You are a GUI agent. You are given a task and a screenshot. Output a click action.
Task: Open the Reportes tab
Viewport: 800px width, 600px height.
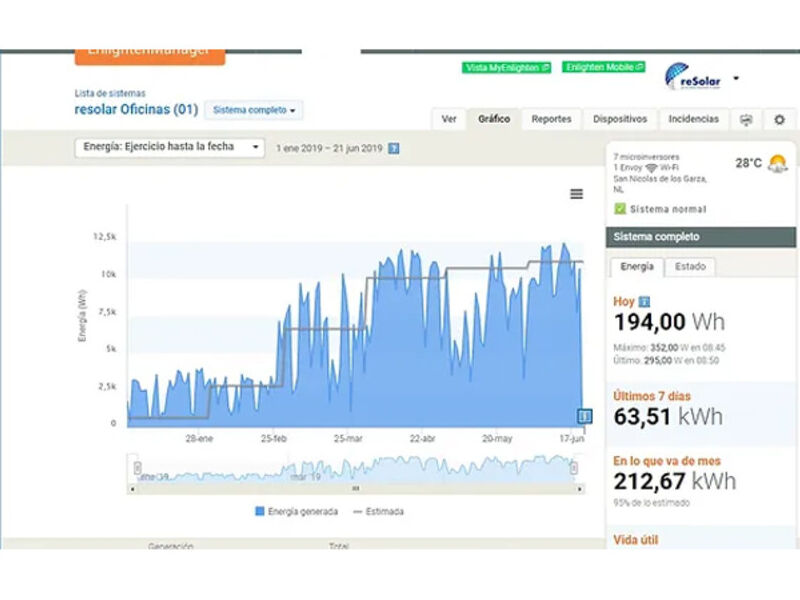pos(552,119)
